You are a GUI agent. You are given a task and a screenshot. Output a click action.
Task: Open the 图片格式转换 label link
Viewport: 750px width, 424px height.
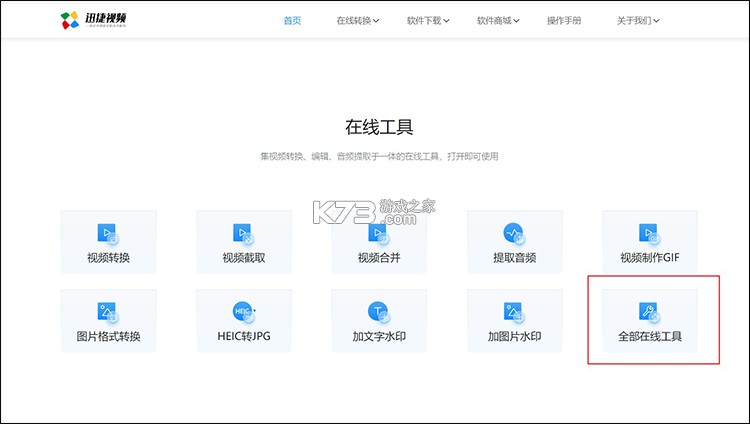108,336
